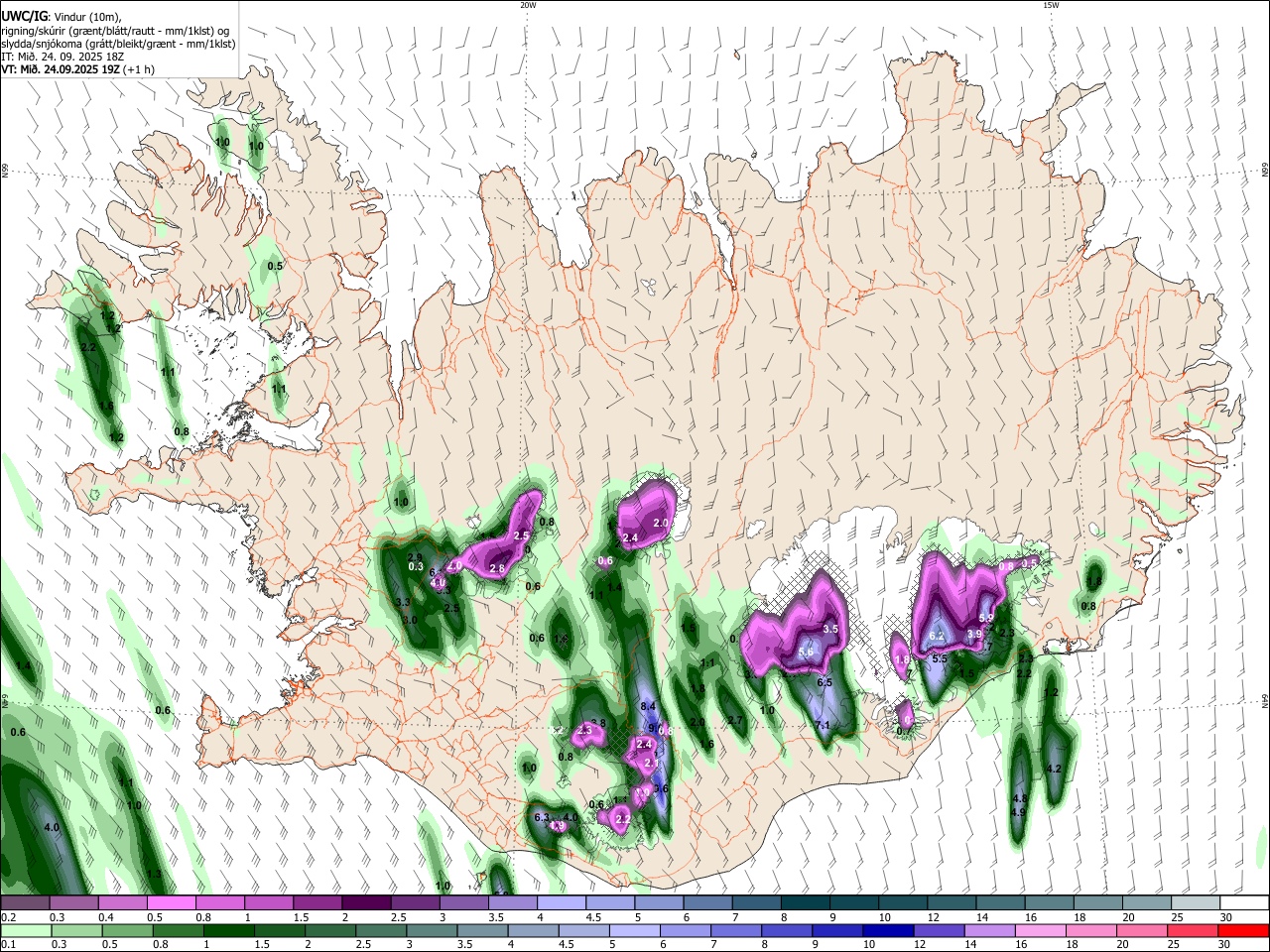Select the '3.3' value in west Iceland
Image resolution: width=1270 pixels, height=952 pixels.
[402, 602]
